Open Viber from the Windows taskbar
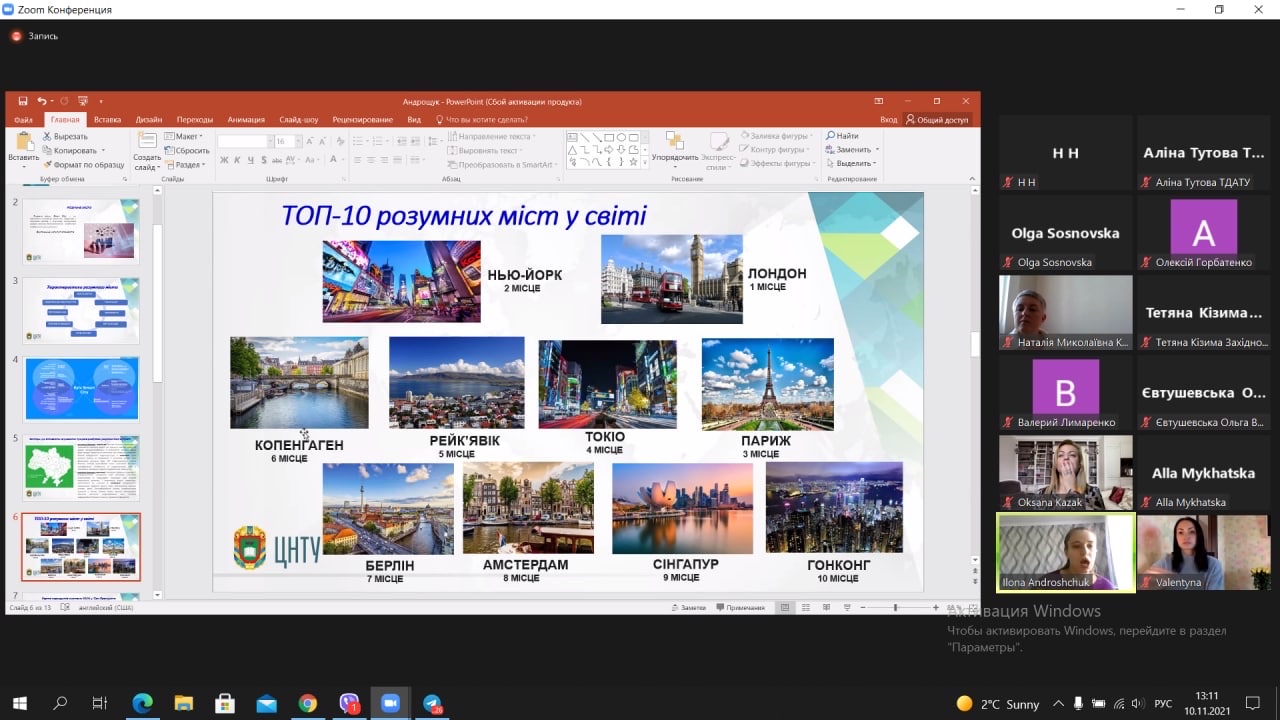This screenshot has width=1280, height=720. [x=348, y=703]
